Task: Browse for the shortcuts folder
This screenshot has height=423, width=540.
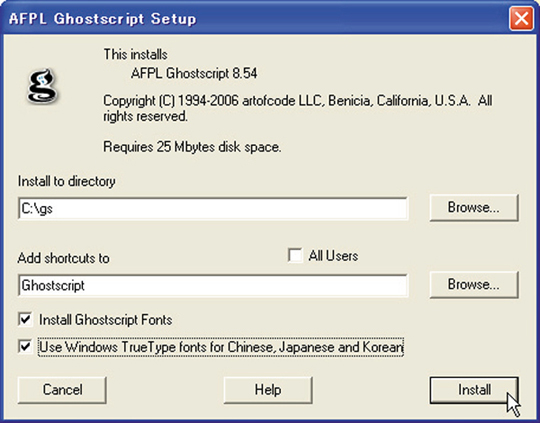Action: tap(474, 285)
